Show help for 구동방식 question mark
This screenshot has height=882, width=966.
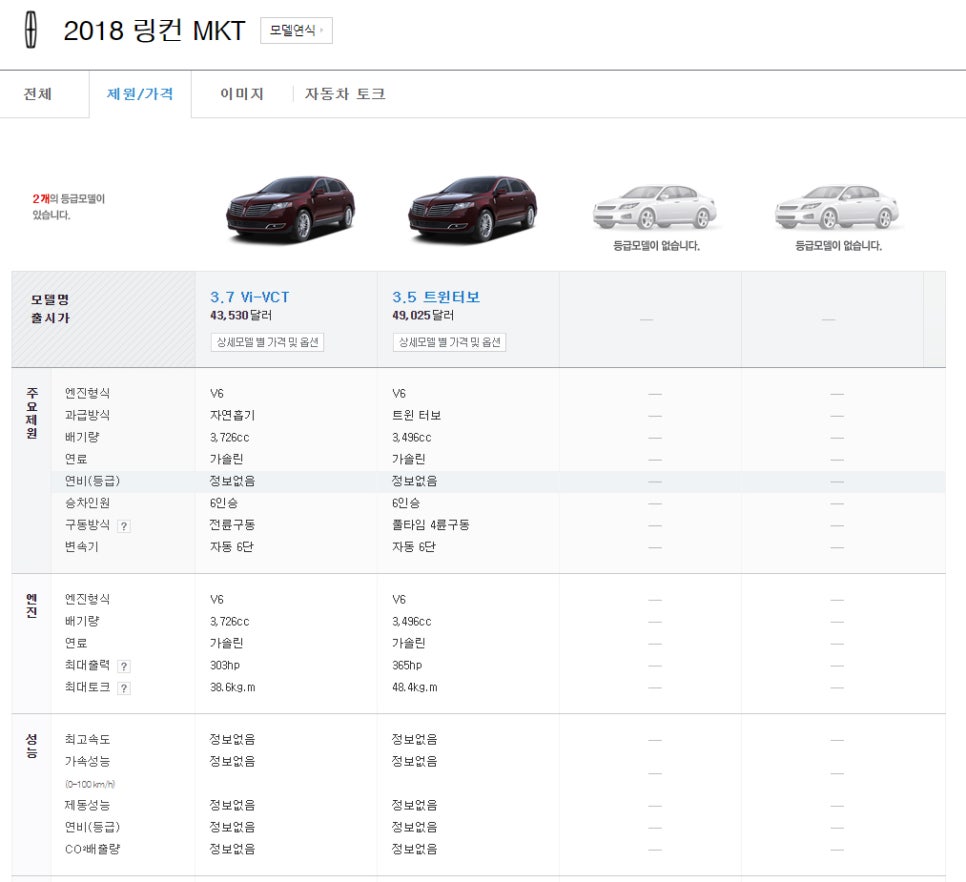124,526
